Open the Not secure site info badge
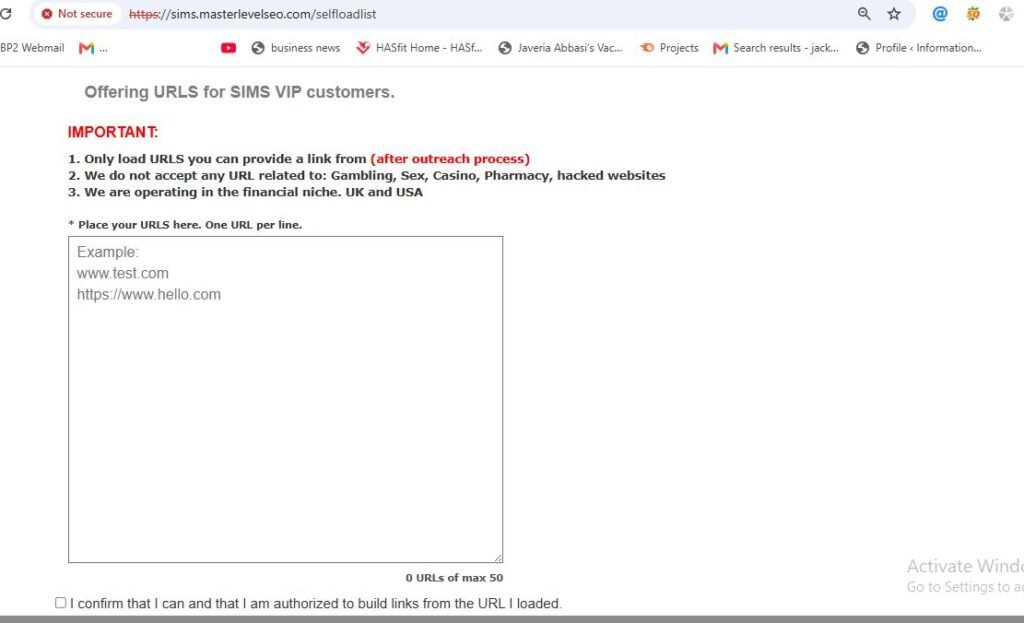This screenshot has width=1024, height=623. pos(77,14)
